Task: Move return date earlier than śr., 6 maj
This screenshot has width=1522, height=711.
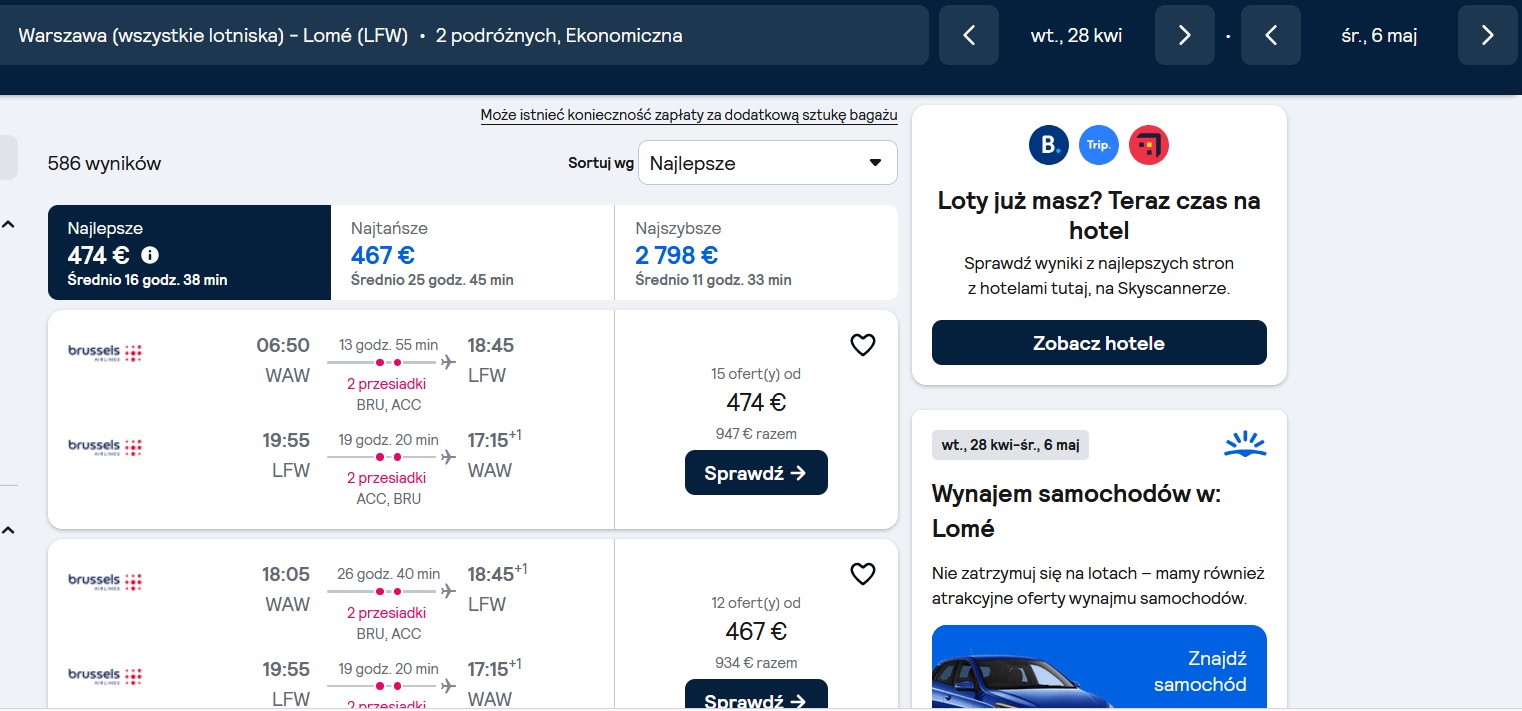Action: point(1271,35)
